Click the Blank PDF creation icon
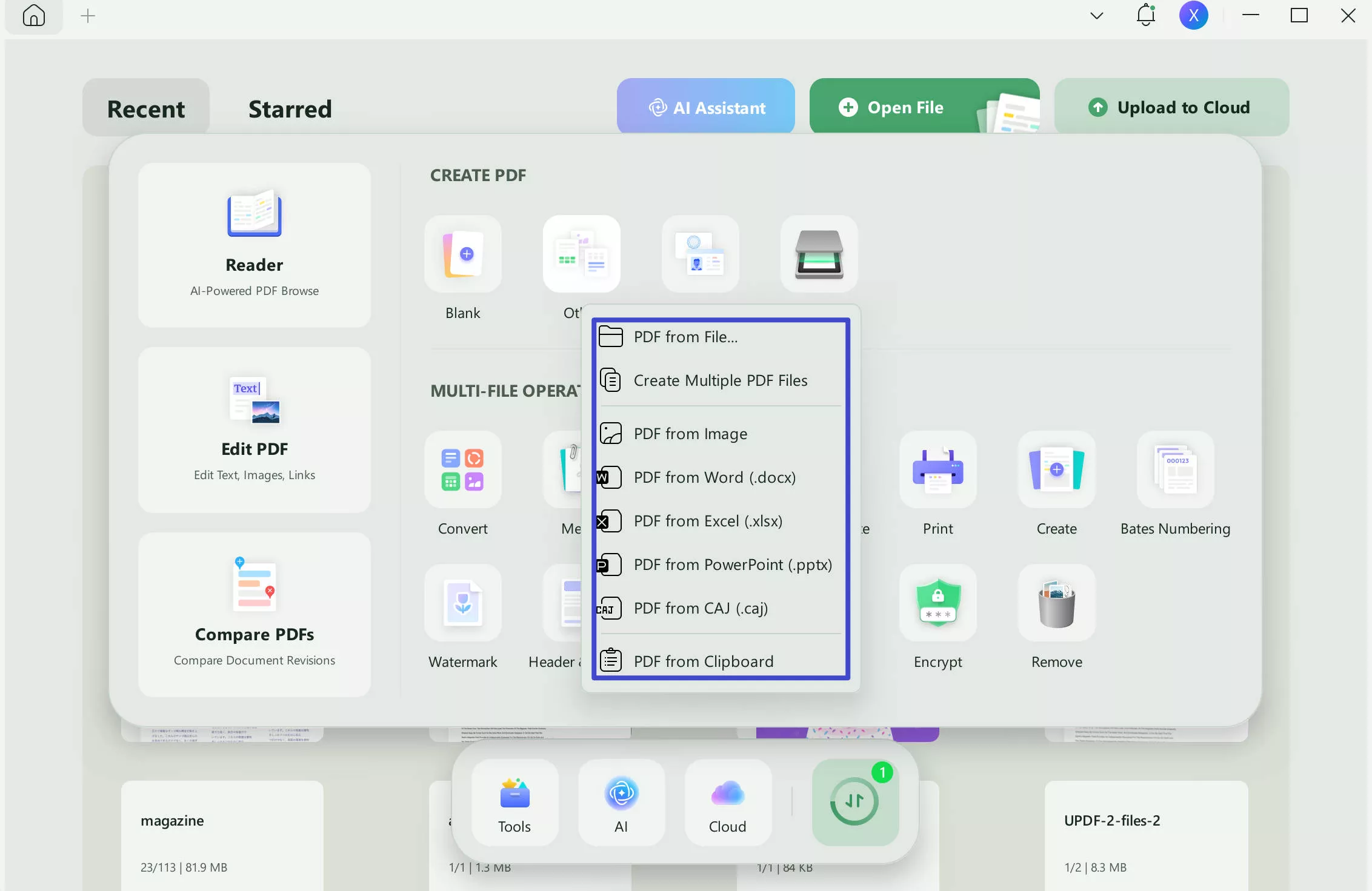This screenshot has height=891, width=1372. [x=463, y=254]
